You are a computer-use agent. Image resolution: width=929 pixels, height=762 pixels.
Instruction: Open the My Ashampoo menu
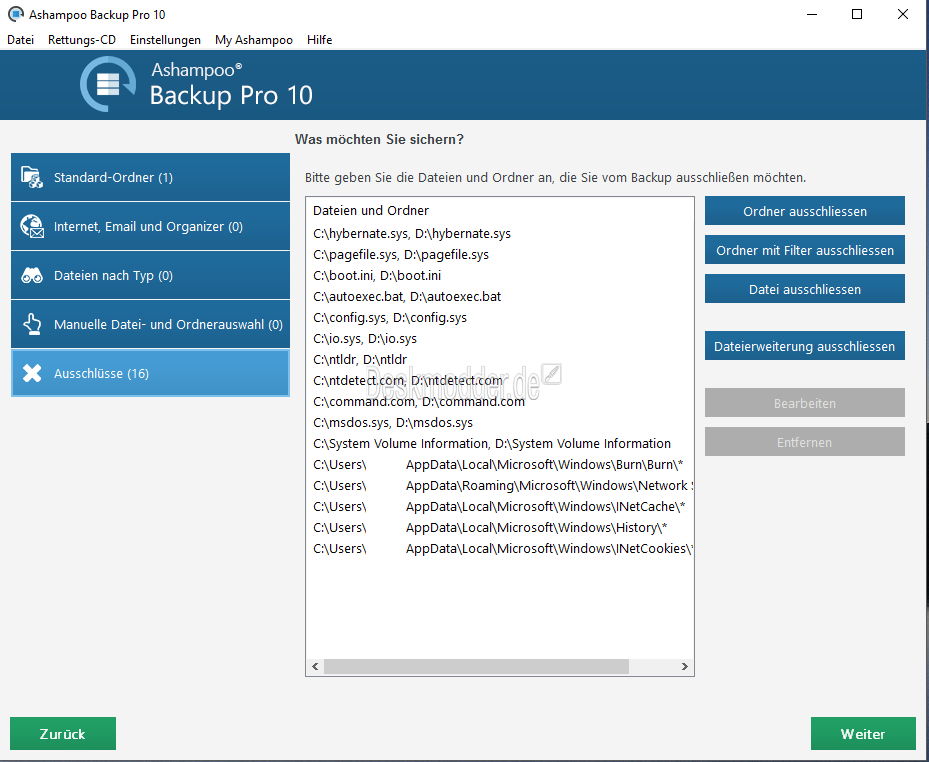point(254,40)
